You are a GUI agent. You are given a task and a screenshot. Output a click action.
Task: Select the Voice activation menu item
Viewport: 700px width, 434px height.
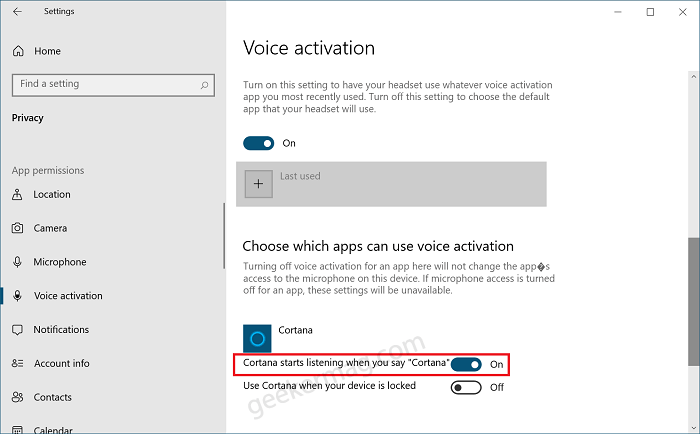[68, 296]
